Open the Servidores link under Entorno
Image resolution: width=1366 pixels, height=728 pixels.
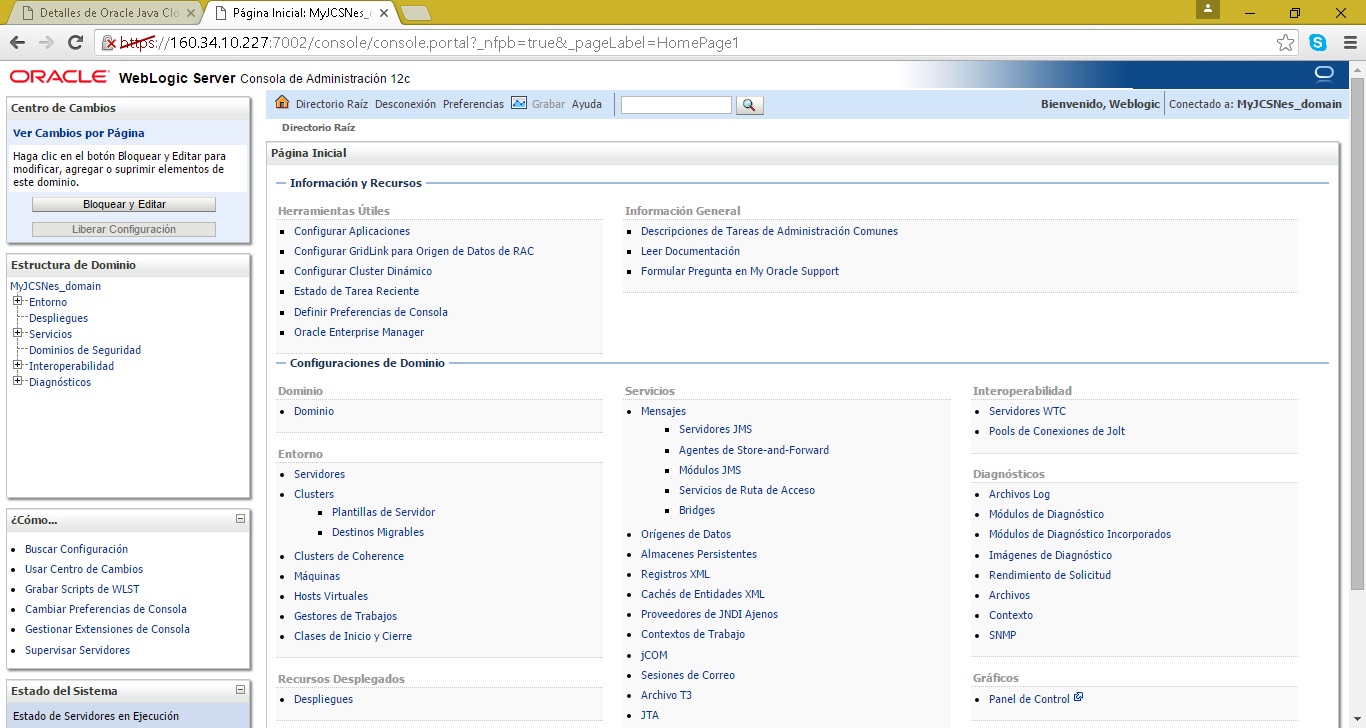coord(319,474)
